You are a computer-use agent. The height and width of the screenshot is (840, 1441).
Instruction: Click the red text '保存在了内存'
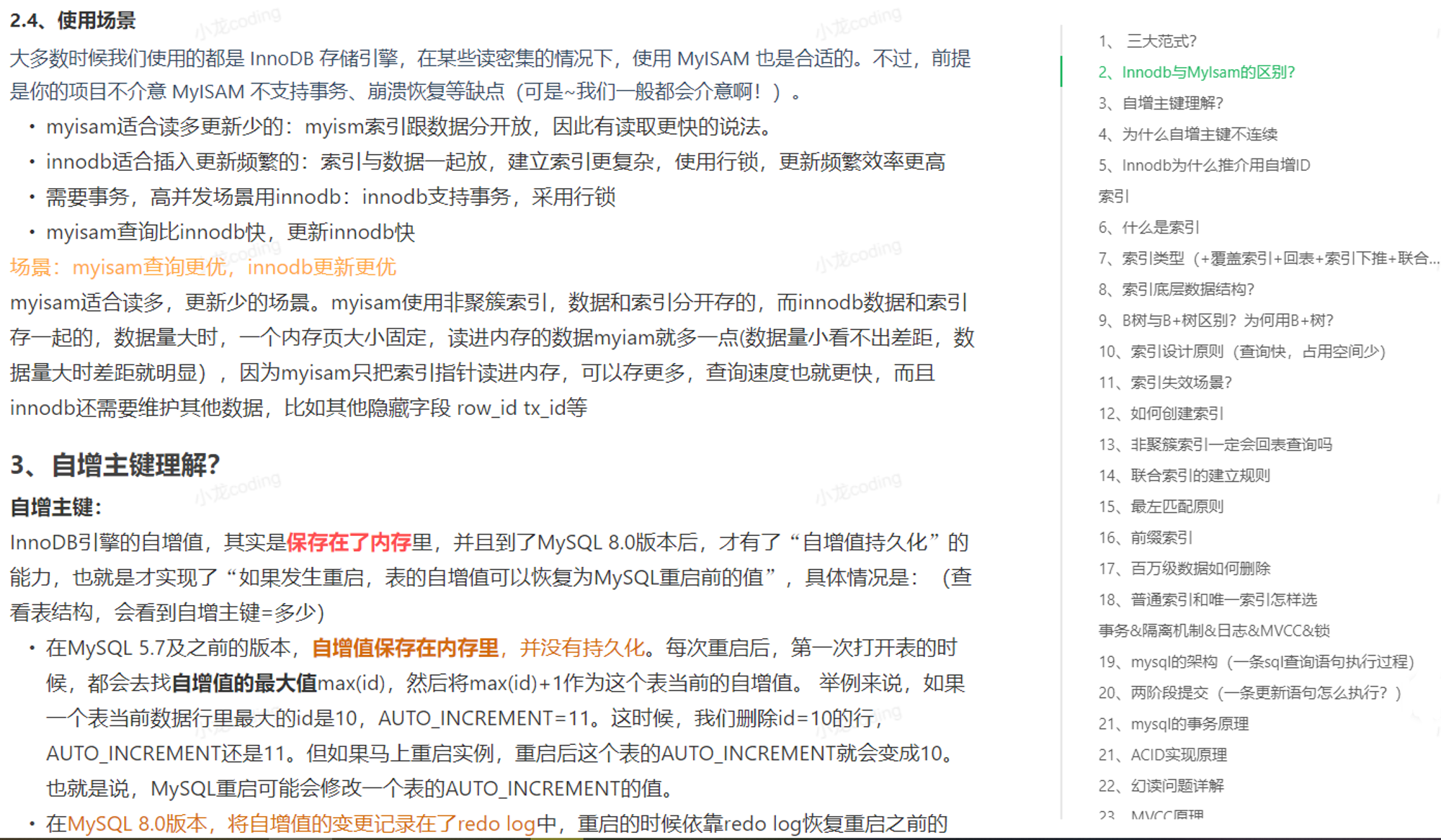[349, 542]
